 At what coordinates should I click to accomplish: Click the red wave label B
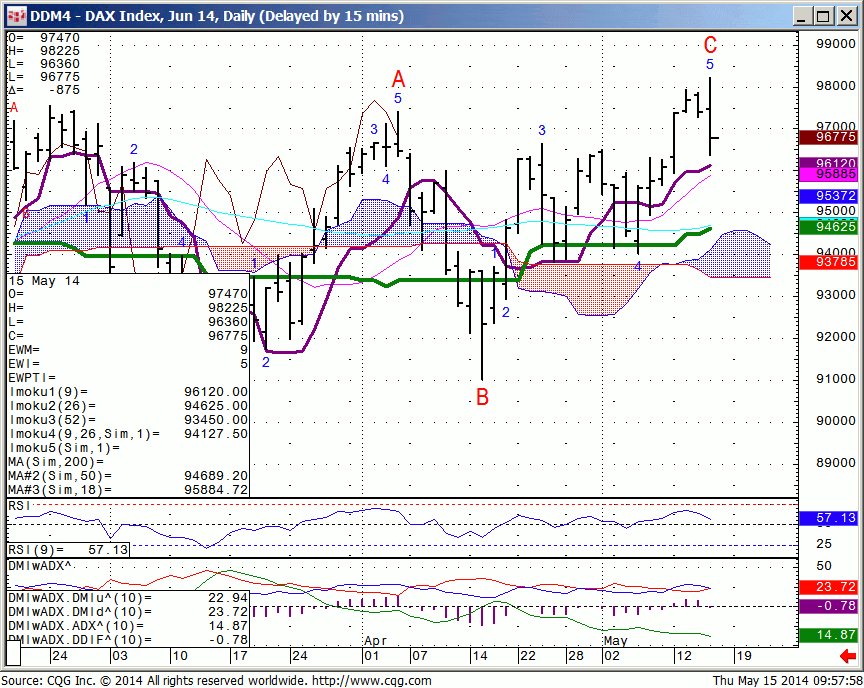[482, 397]
